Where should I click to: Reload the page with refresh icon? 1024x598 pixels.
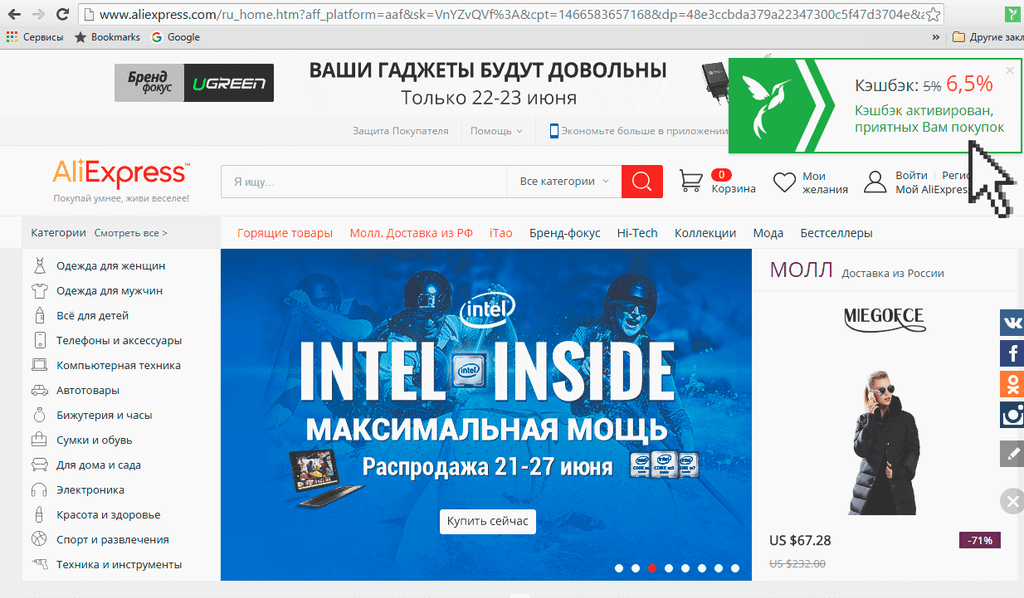62,14
